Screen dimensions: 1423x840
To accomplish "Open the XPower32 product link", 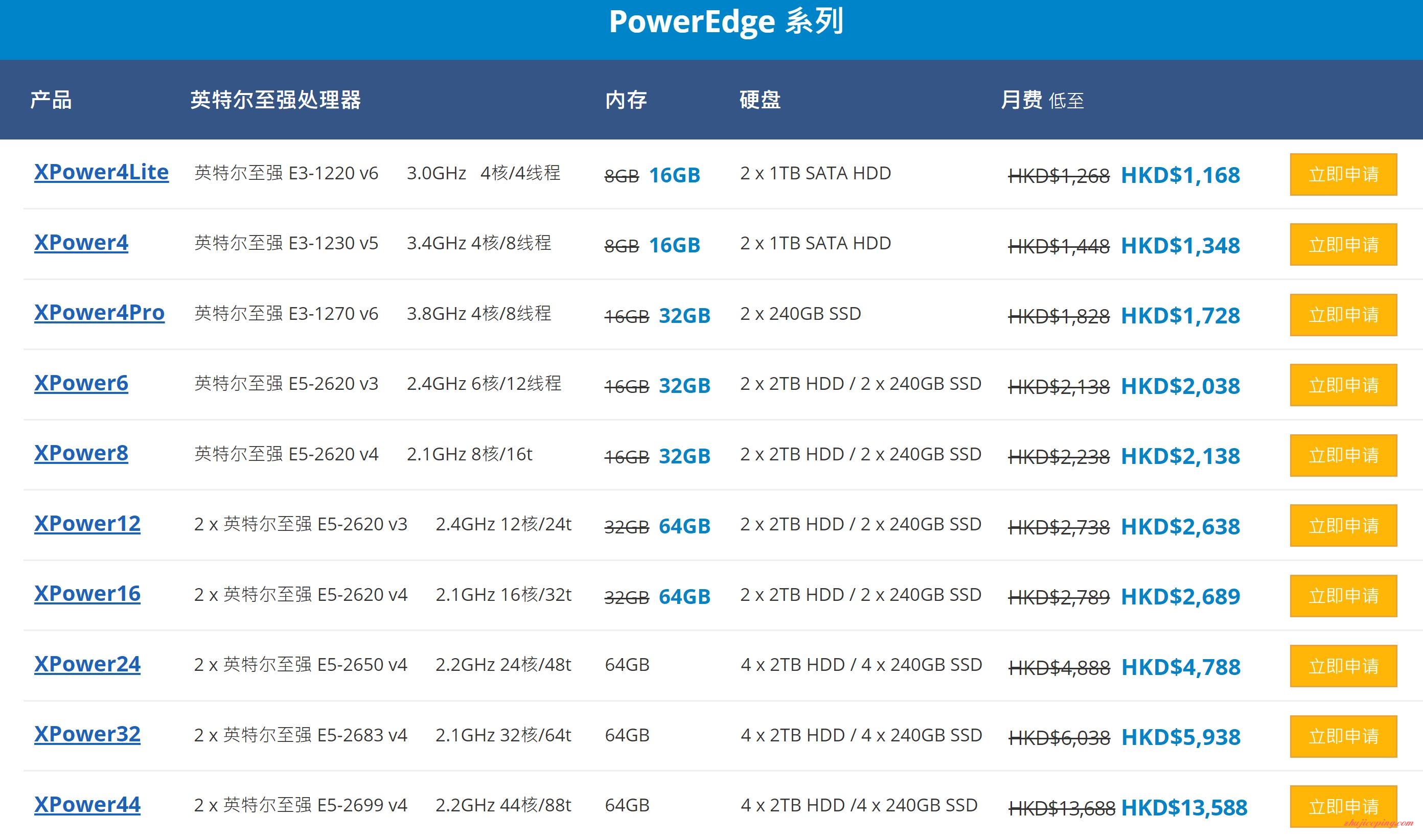I will [87, 734].
